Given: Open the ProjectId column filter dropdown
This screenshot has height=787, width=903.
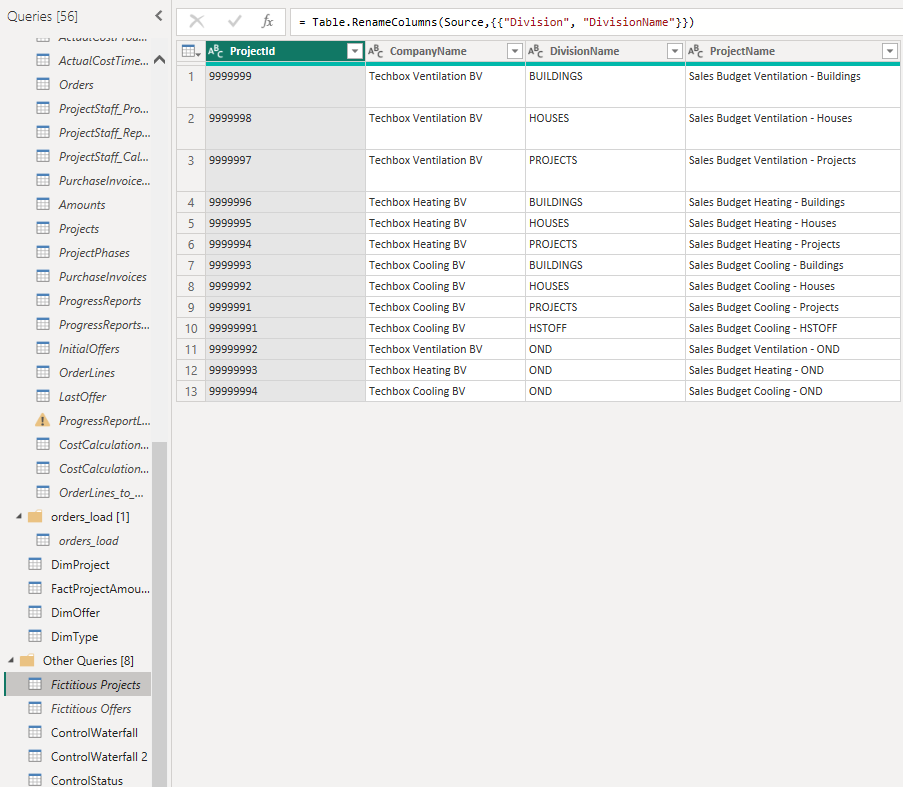Looking at the screenshot, I should tap(355, 51).
